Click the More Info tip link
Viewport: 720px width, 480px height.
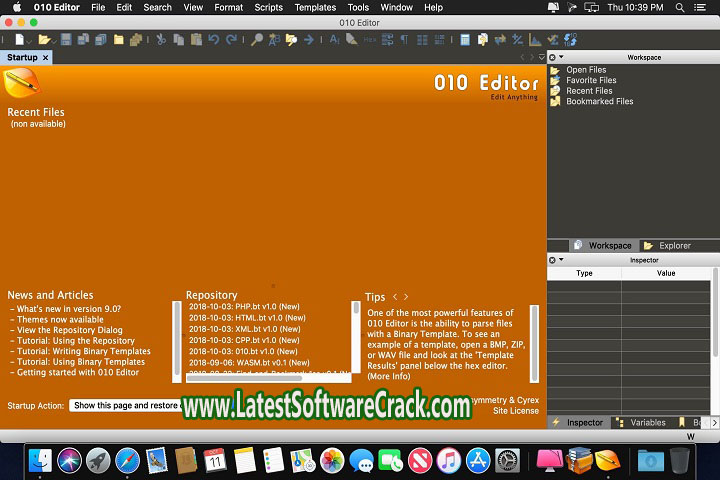point(388,376)
